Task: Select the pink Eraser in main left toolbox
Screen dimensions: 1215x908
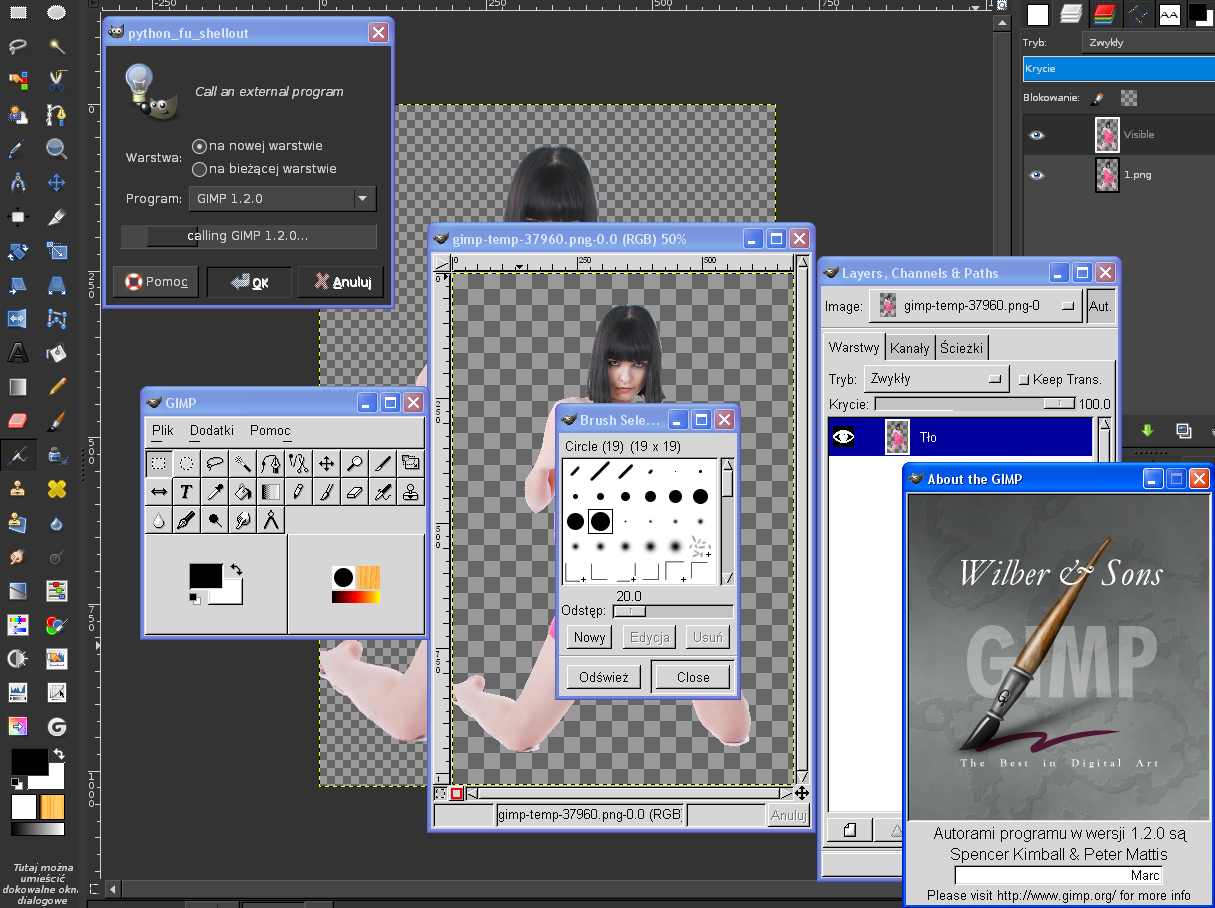Action: (18, 421)
